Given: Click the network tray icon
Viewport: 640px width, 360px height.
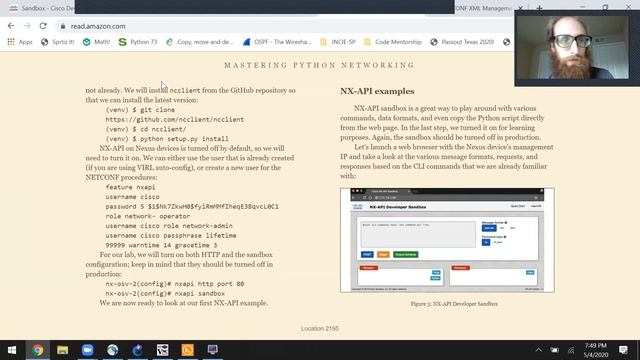Looking at the screenshot, I should coord(571,350).
